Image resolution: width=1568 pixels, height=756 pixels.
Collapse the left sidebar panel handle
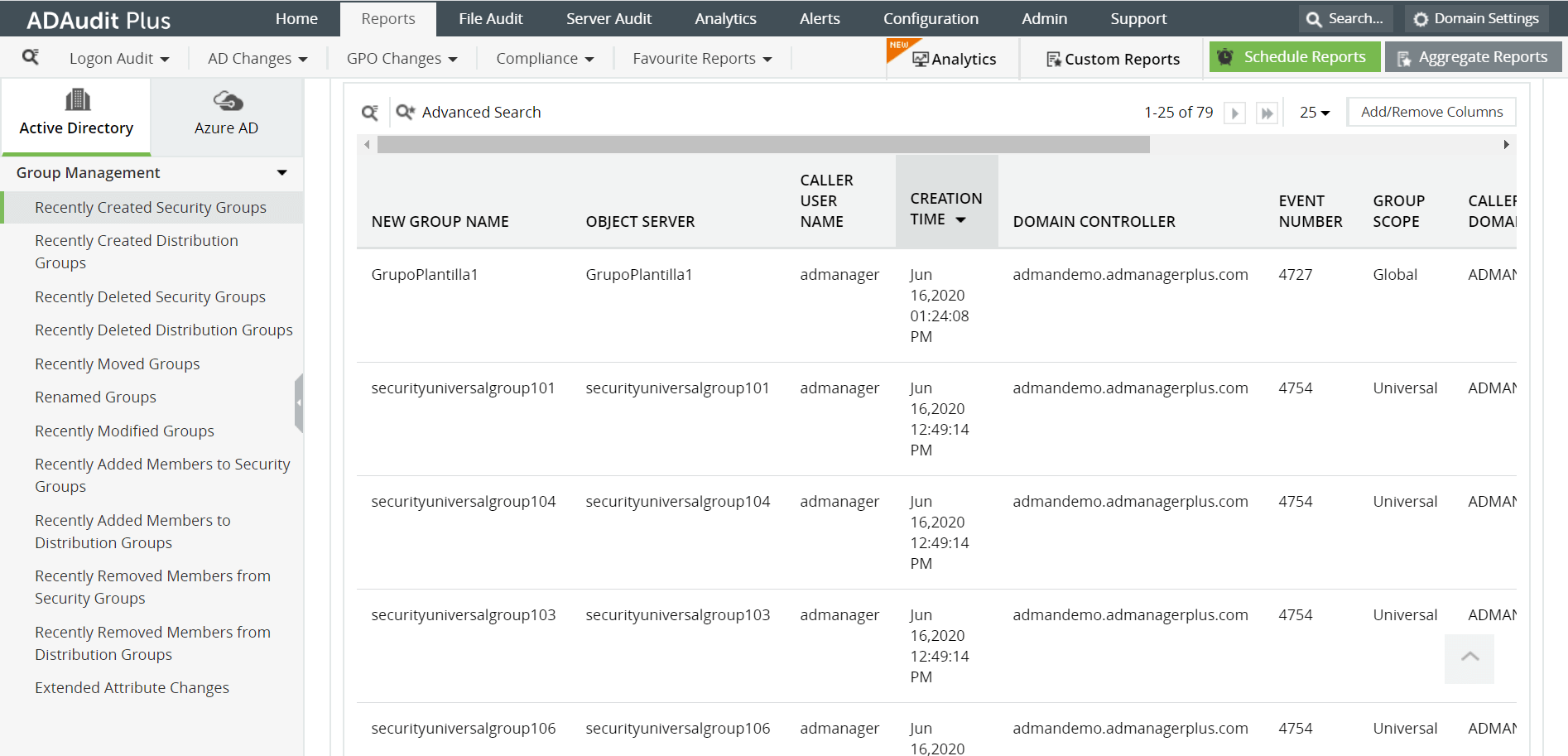(299, 403)
